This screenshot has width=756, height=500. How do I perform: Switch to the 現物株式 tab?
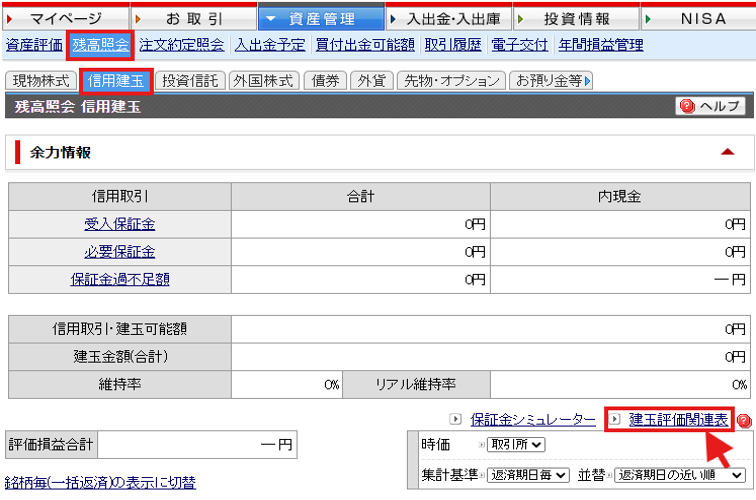[x=41, y=81]
